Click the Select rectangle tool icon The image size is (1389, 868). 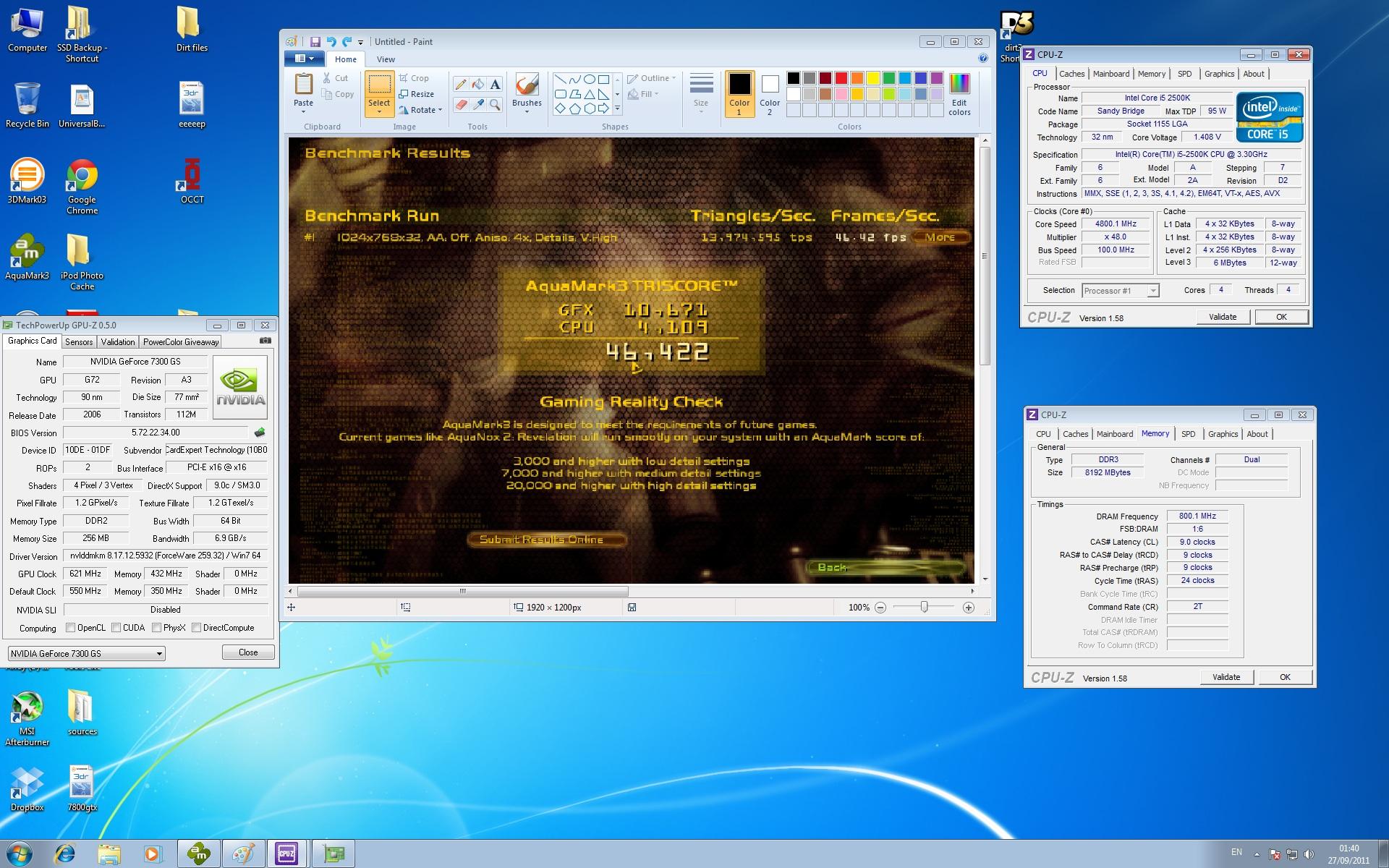379,85
